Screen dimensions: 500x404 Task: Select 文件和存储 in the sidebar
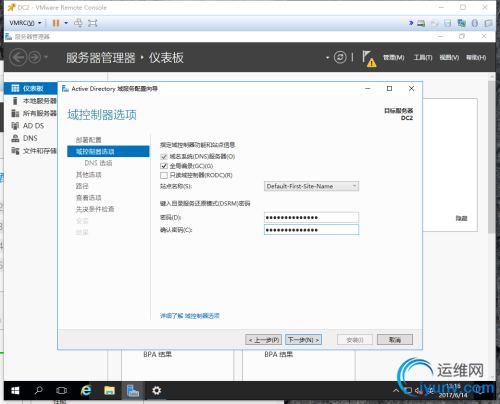coord(31,151)
